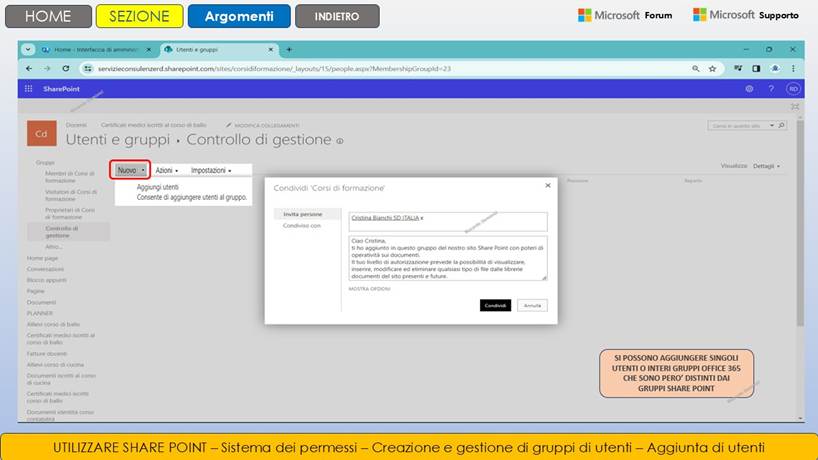Click the HOME slide button
The width and height of the screenshot is (818, 460).
48,16
